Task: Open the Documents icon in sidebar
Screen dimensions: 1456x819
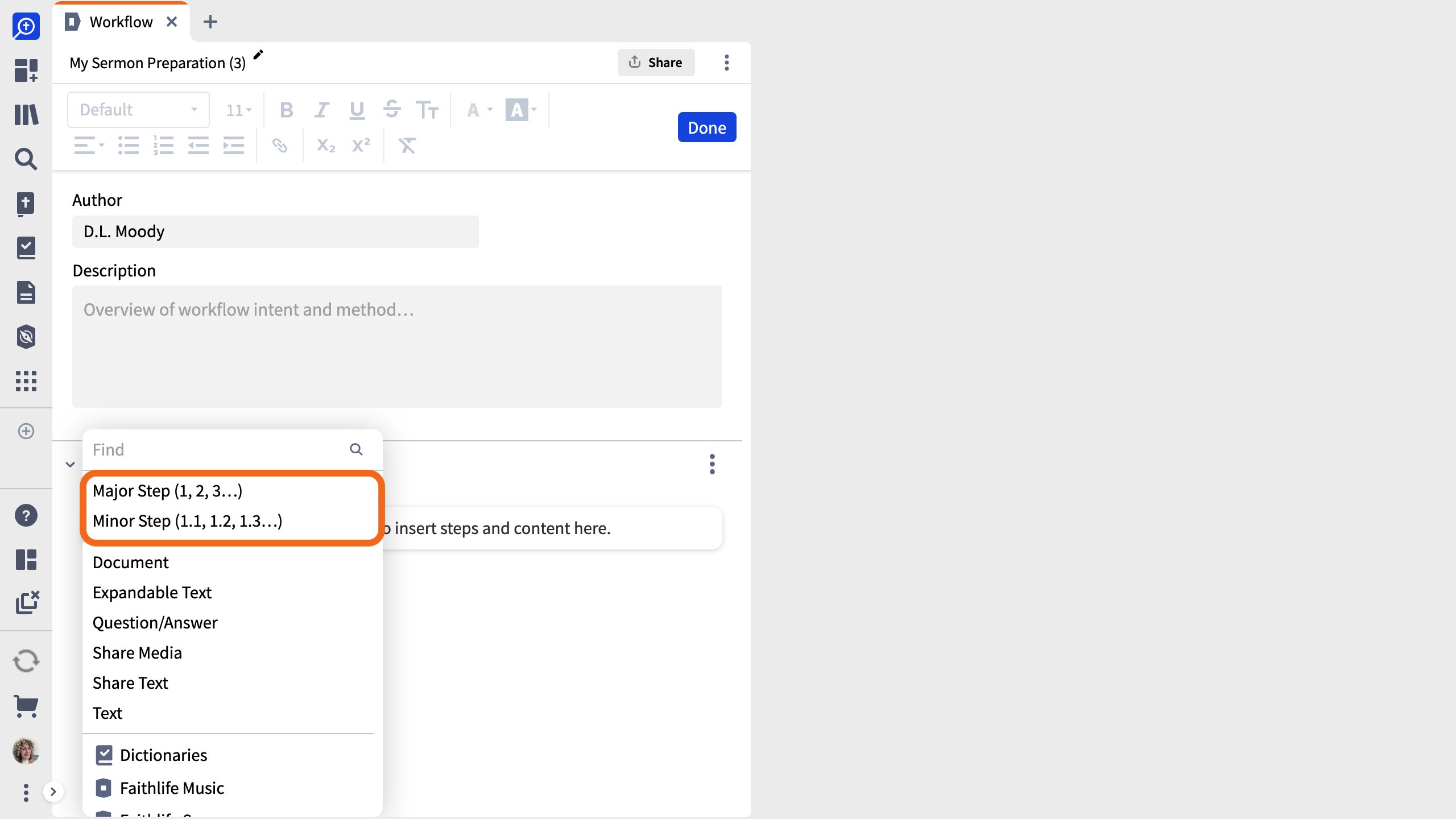Action: (26, 292)
